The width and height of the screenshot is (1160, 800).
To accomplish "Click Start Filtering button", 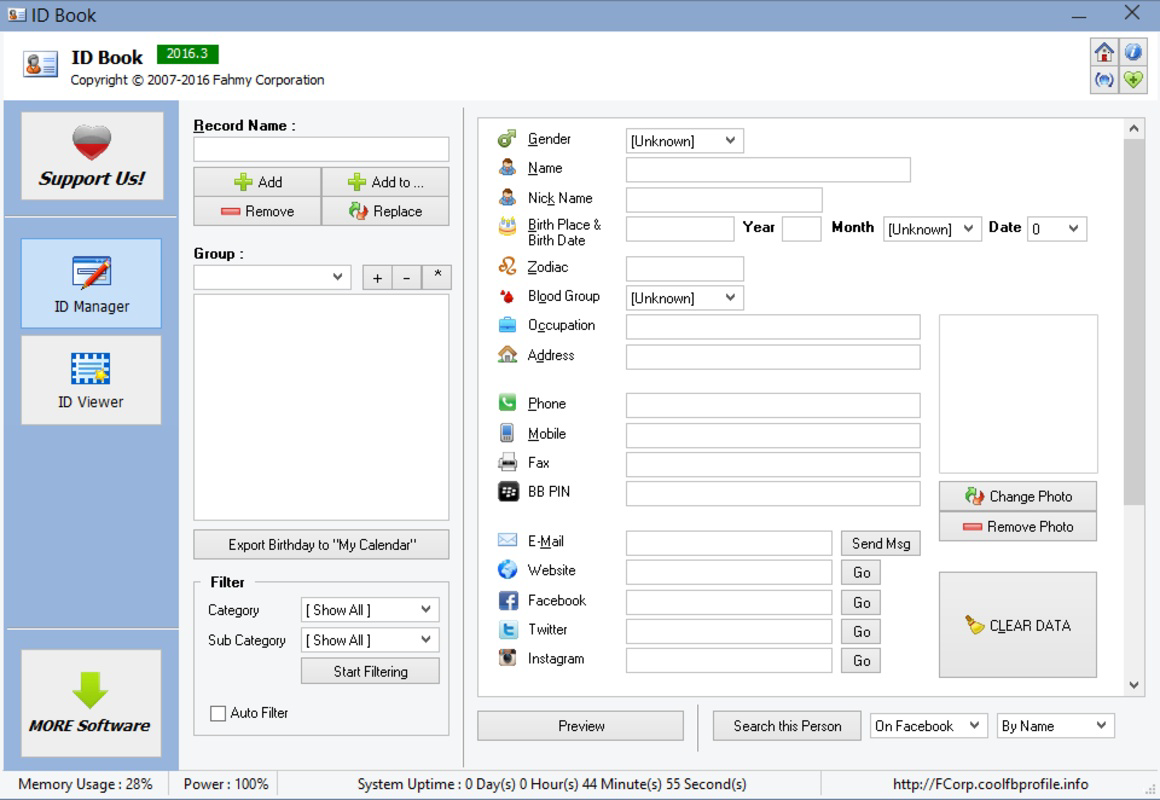I will tap(370, 671).
